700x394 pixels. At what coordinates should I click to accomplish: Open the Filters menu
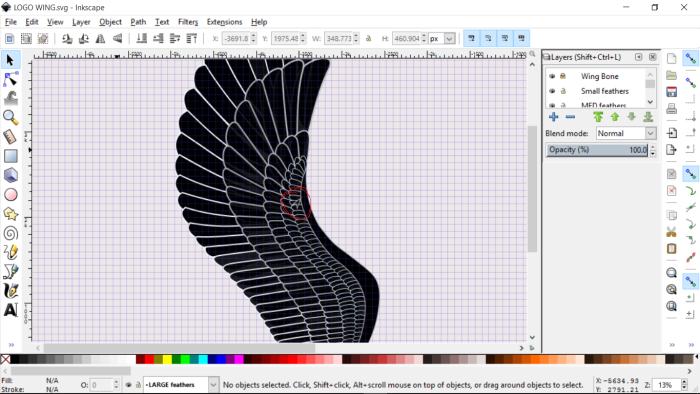(188, 22)
